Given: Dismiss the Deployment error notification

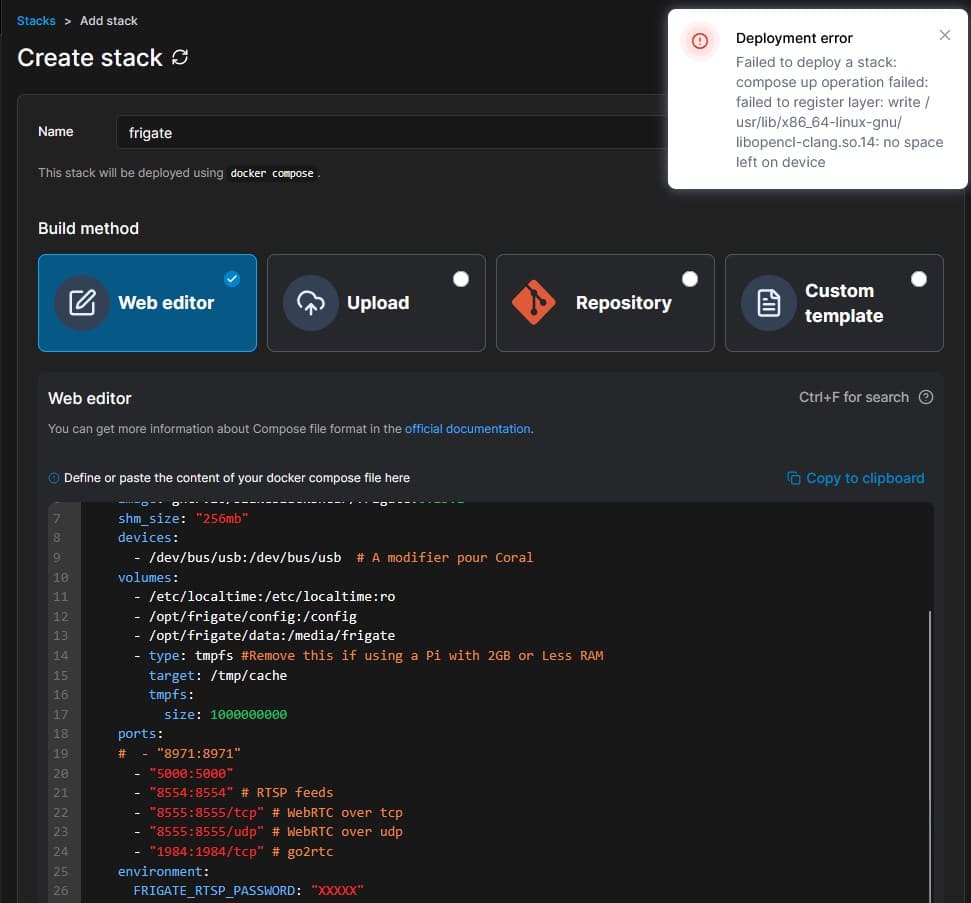Looking at the screenshot, I should tap(945, 35).
